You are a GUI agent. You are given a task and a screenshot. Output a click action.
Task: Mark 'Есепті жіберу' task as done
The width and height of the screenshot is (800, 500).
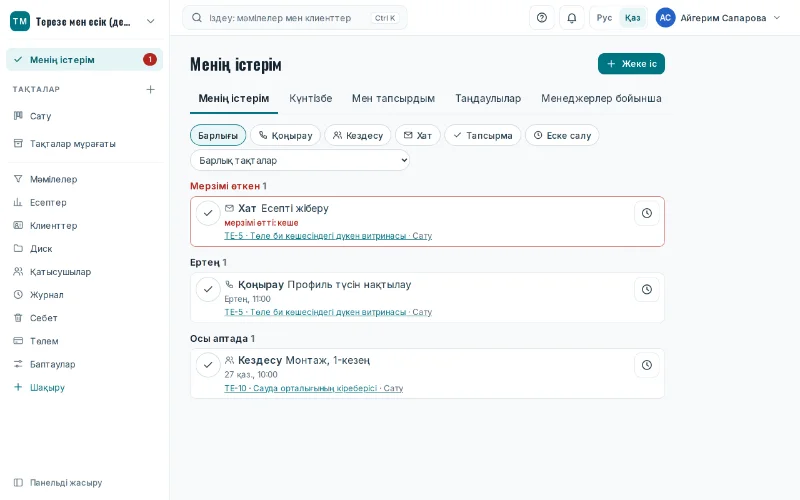click(208, 213)
